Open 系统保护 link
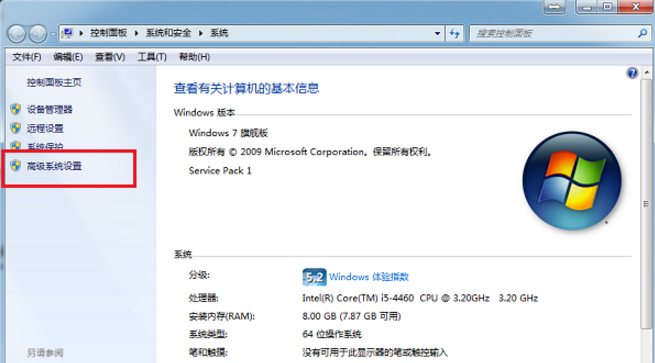655x363 pixels. coord(45,147)
